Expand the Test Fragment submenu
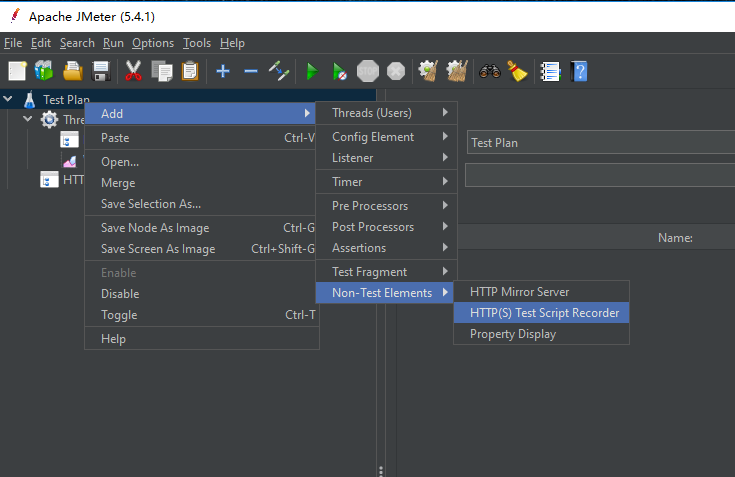The image size is (735, 477). pos(386,272)
